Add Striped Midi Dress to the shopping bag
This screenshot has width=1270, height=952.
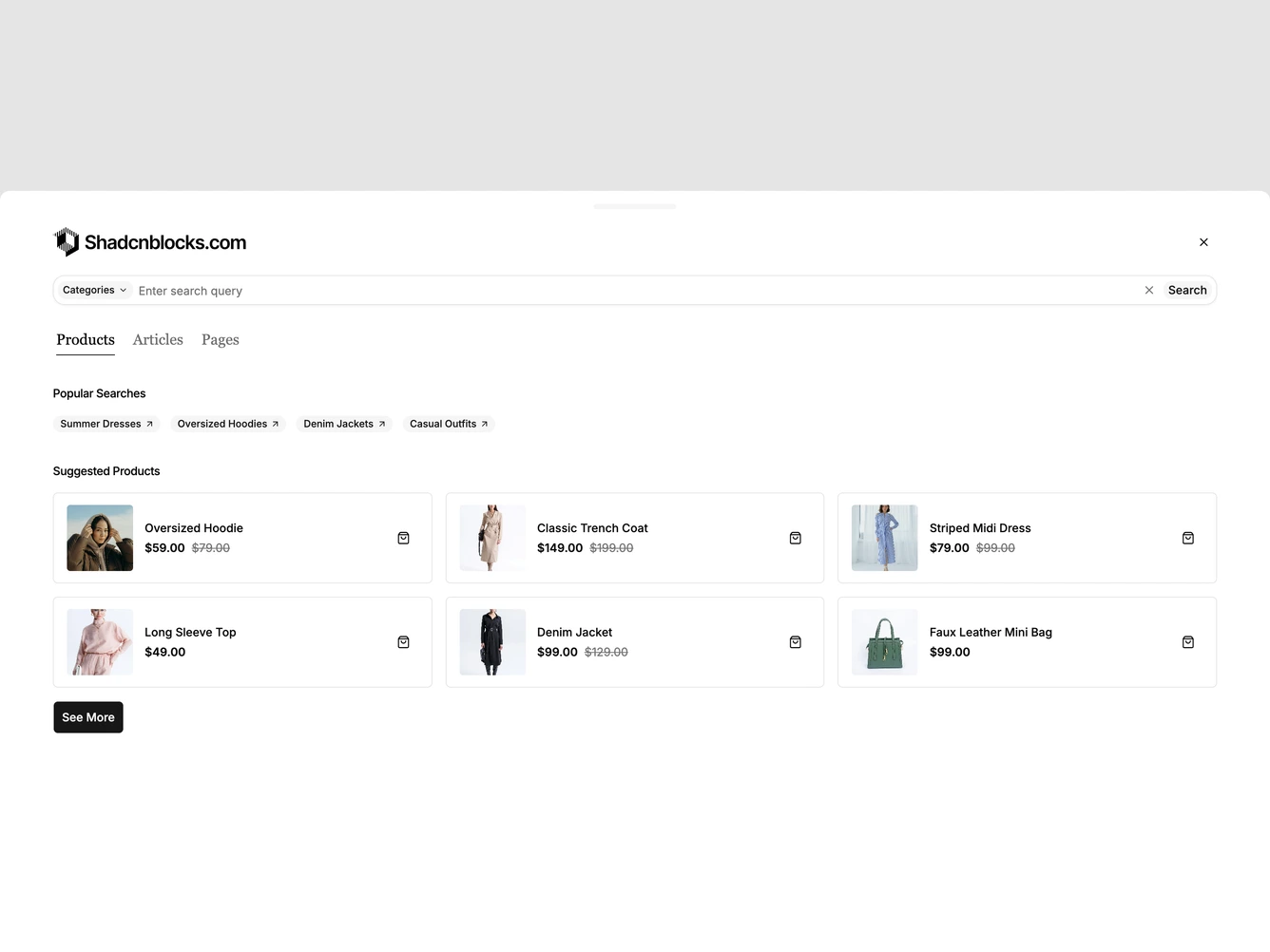[1188, 539]
